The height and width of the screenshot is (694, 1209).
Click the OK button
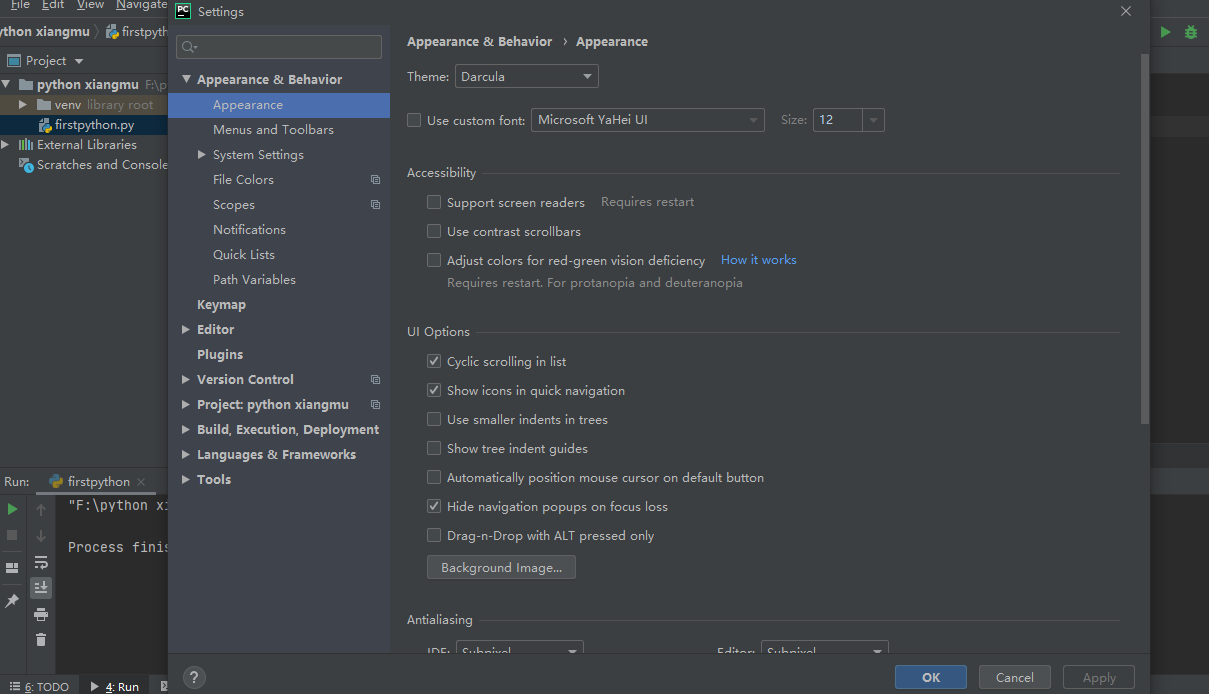click(x=931, y=677)
